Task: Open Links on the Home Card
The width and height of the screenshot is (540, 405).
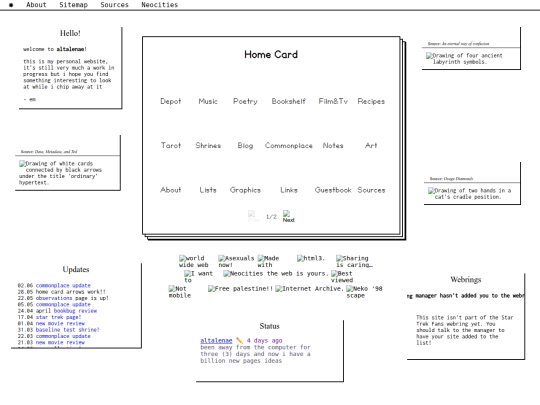Action: (289, 190)
